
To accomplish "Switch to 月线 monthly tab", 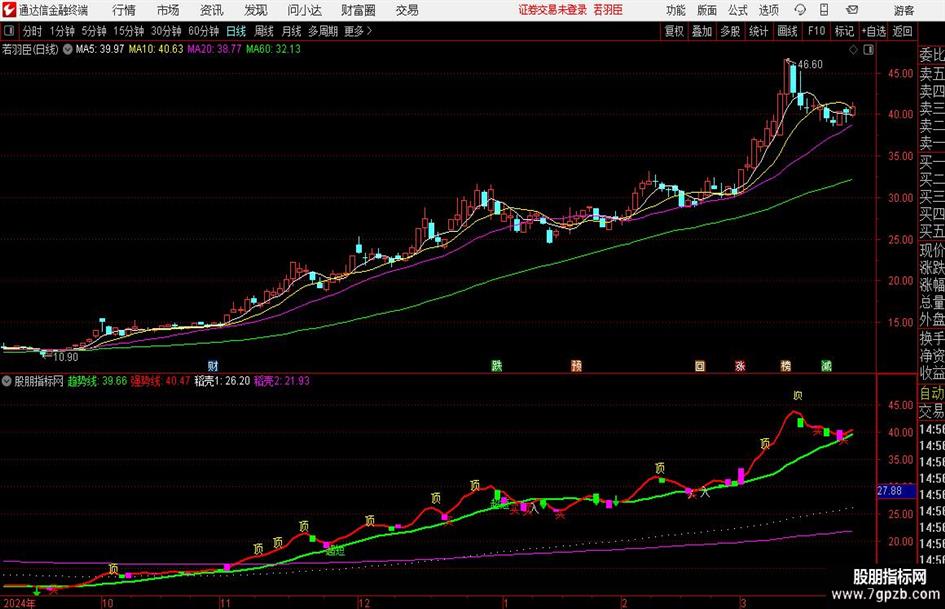I will (292, 31).
